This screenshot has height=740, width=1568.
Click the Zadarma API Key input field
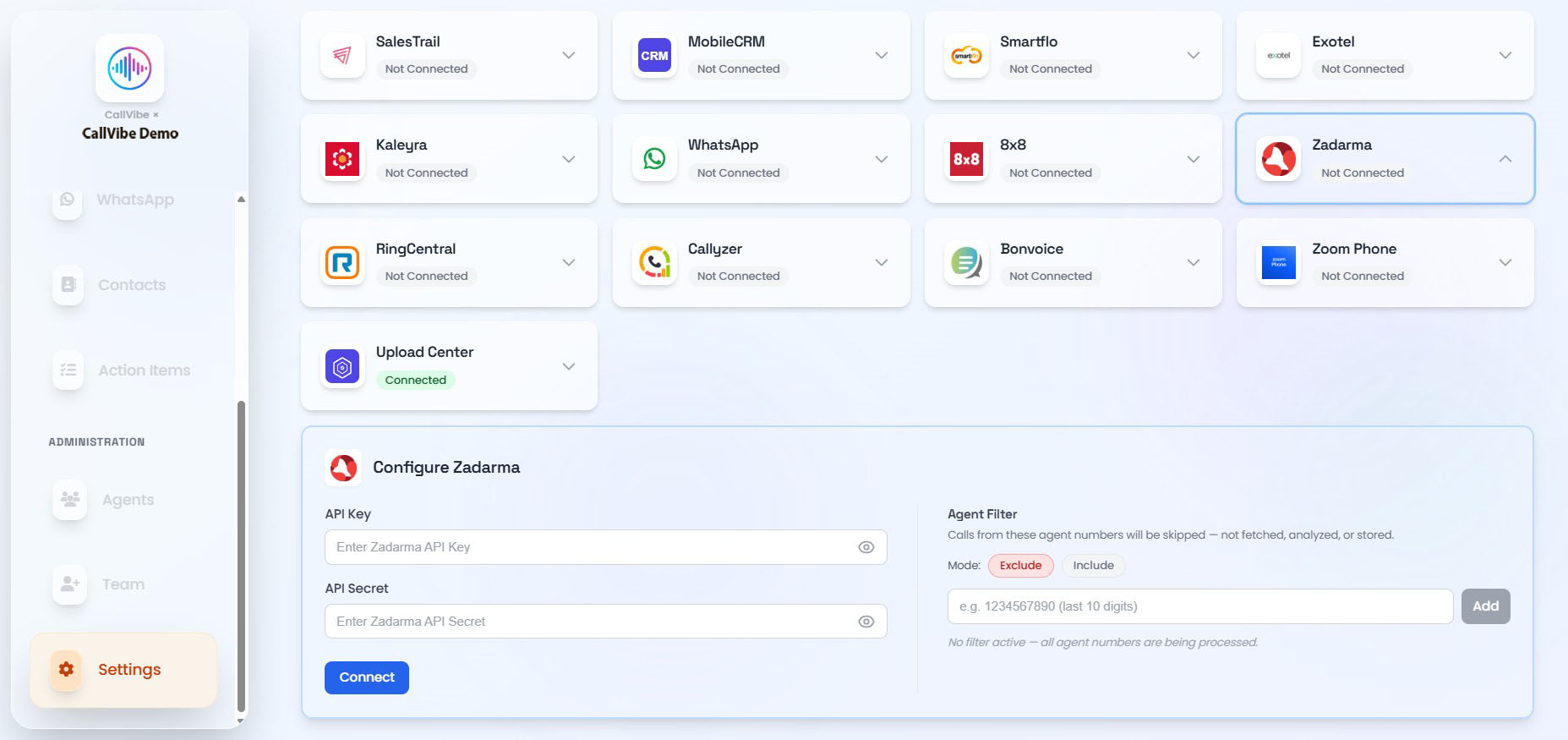(606, 547)
